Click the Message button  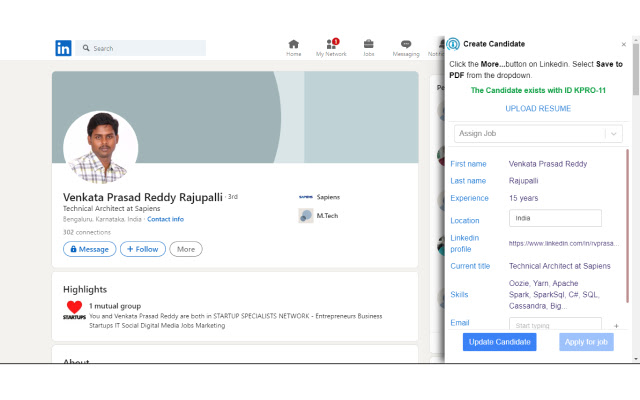point(89,249)
